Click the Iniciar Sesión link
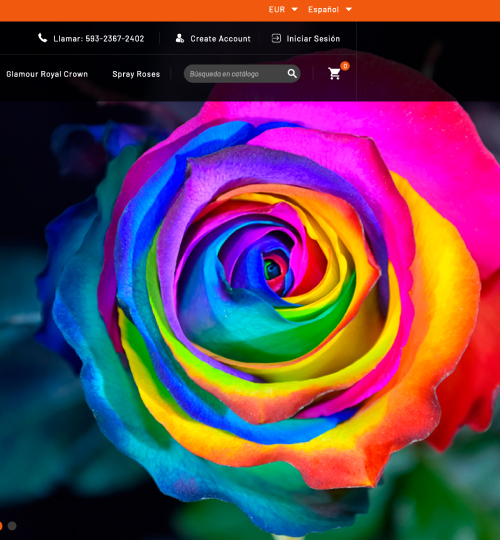 coord(313,39)
